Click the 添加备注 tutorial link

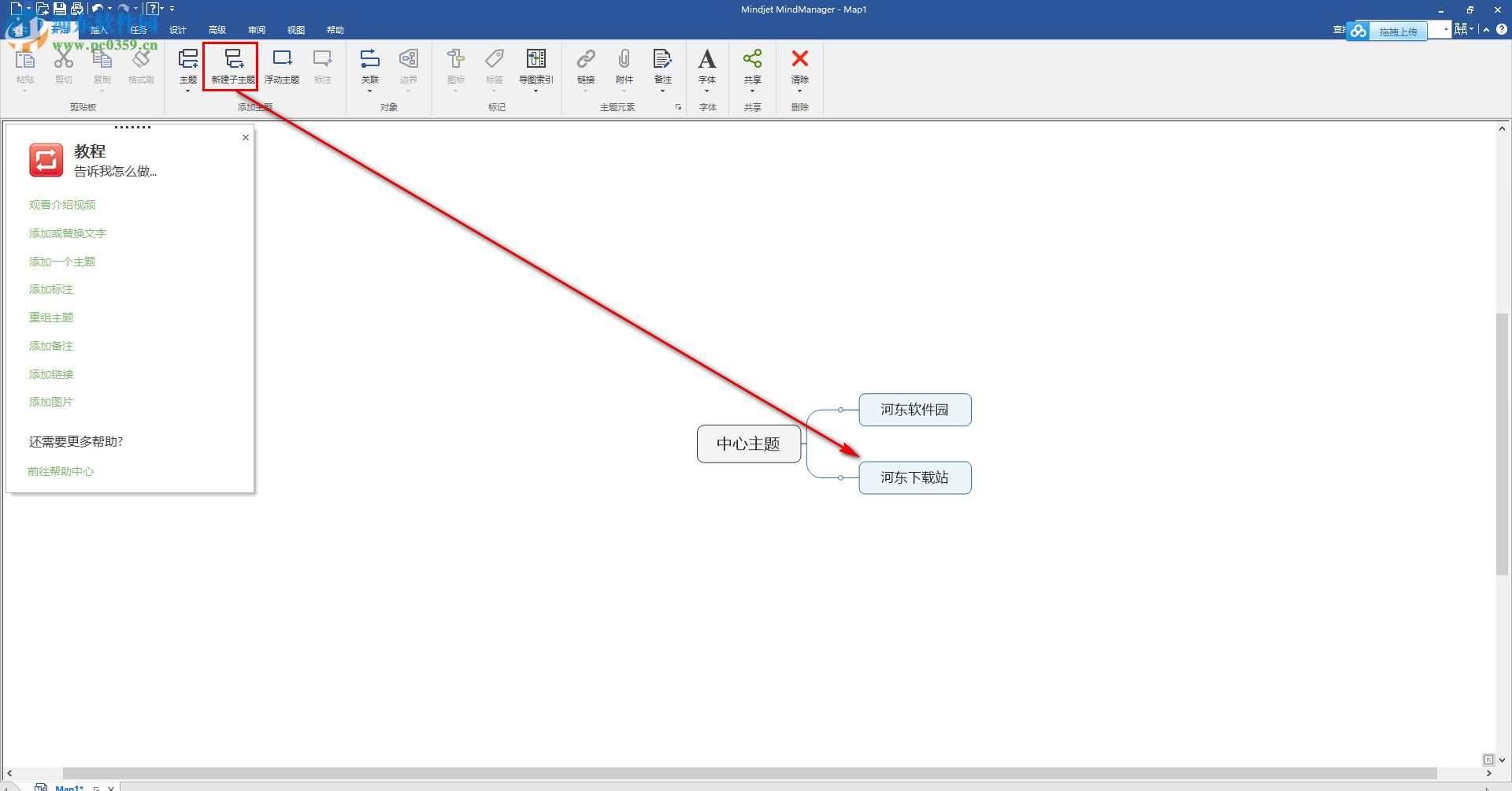(51, 346)
